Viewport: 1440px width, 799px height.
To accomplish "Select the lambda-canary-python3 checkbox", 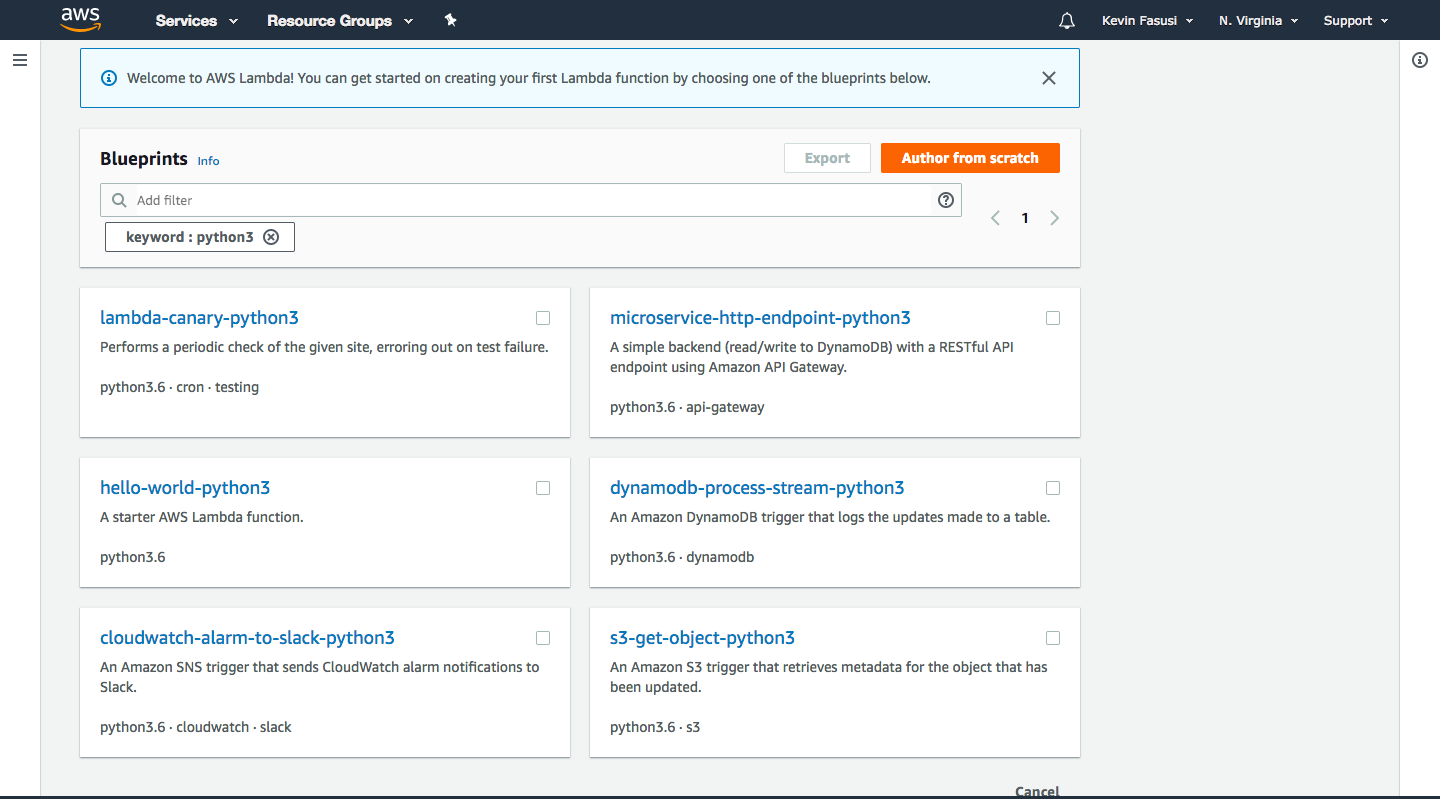I will [543, 318].
